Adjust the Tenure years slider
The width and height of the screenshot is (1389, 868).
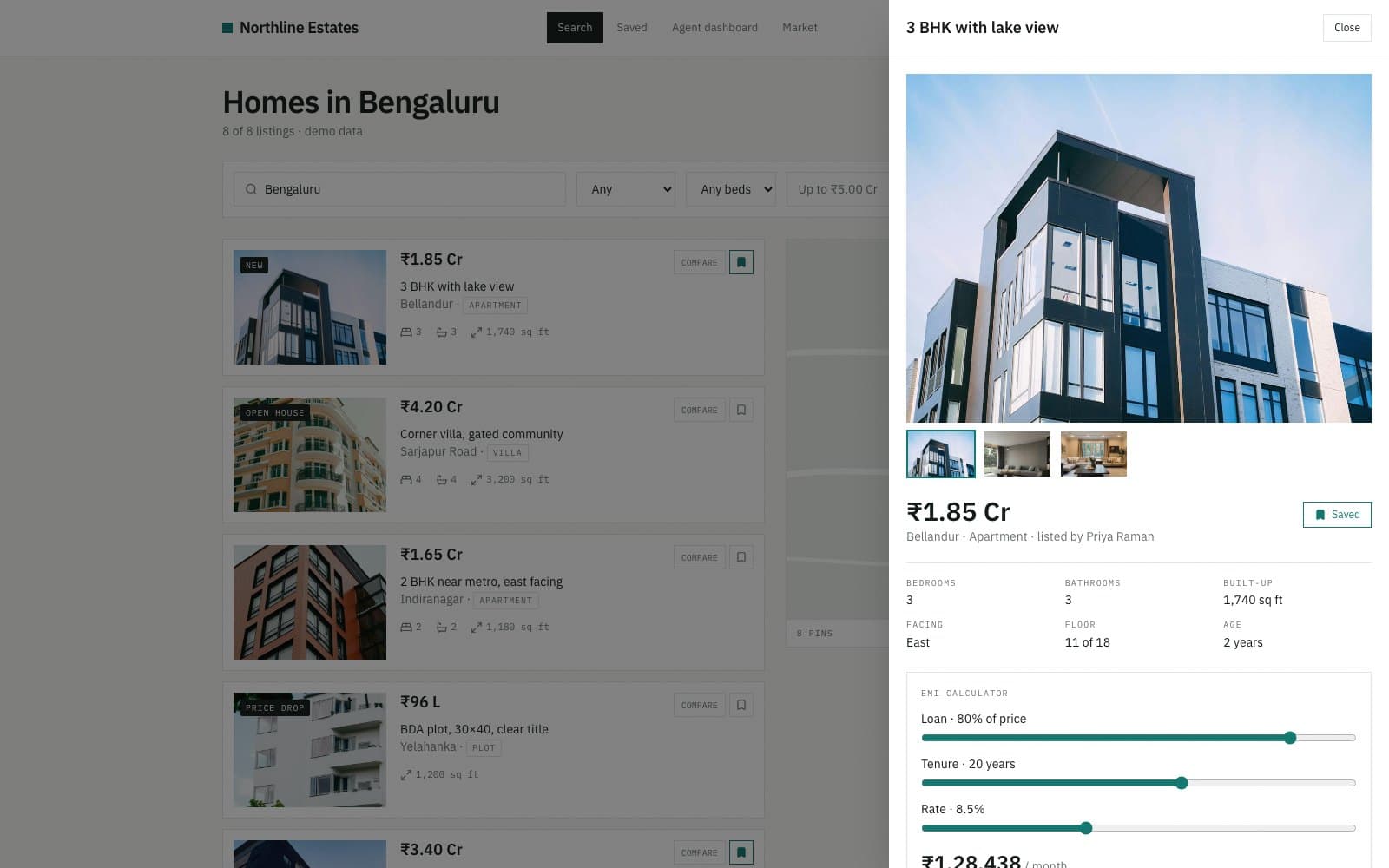pos(1138,783)
